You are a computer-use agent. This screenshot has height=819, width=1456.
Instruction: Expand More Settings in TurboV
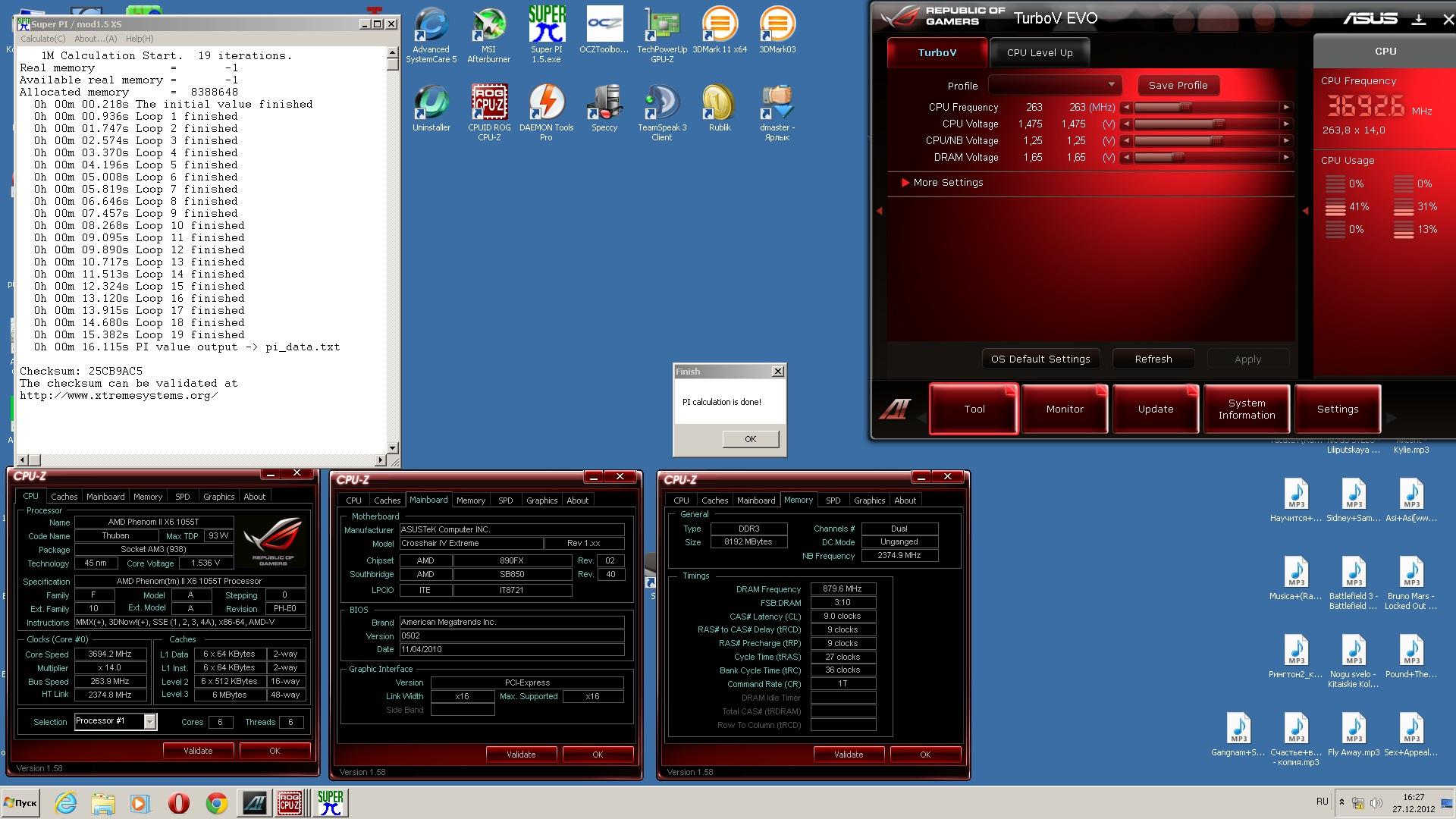[x=942, y=183]
